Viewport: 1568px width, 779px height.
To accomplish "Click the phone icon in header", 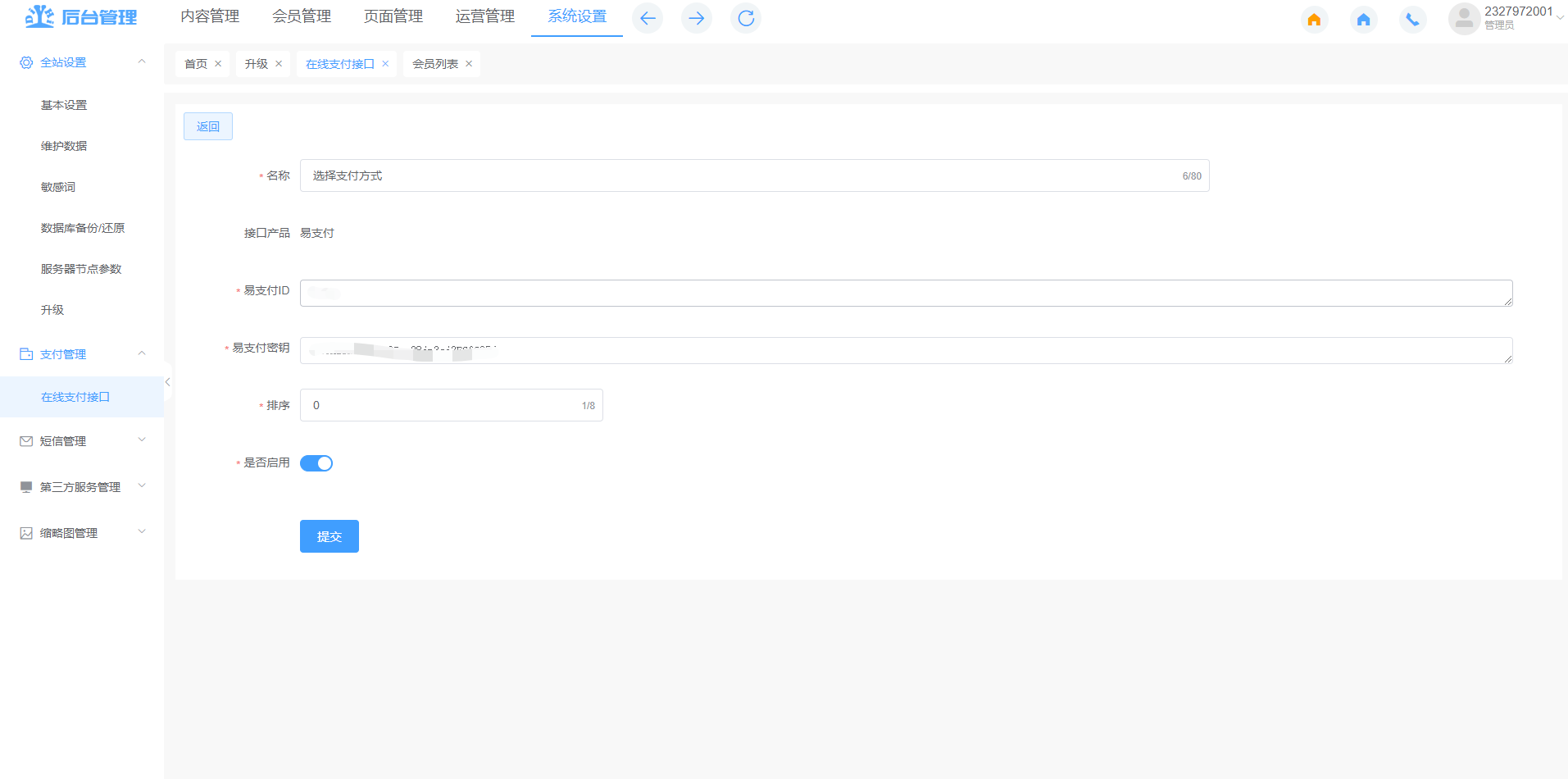I will 1413,19.
